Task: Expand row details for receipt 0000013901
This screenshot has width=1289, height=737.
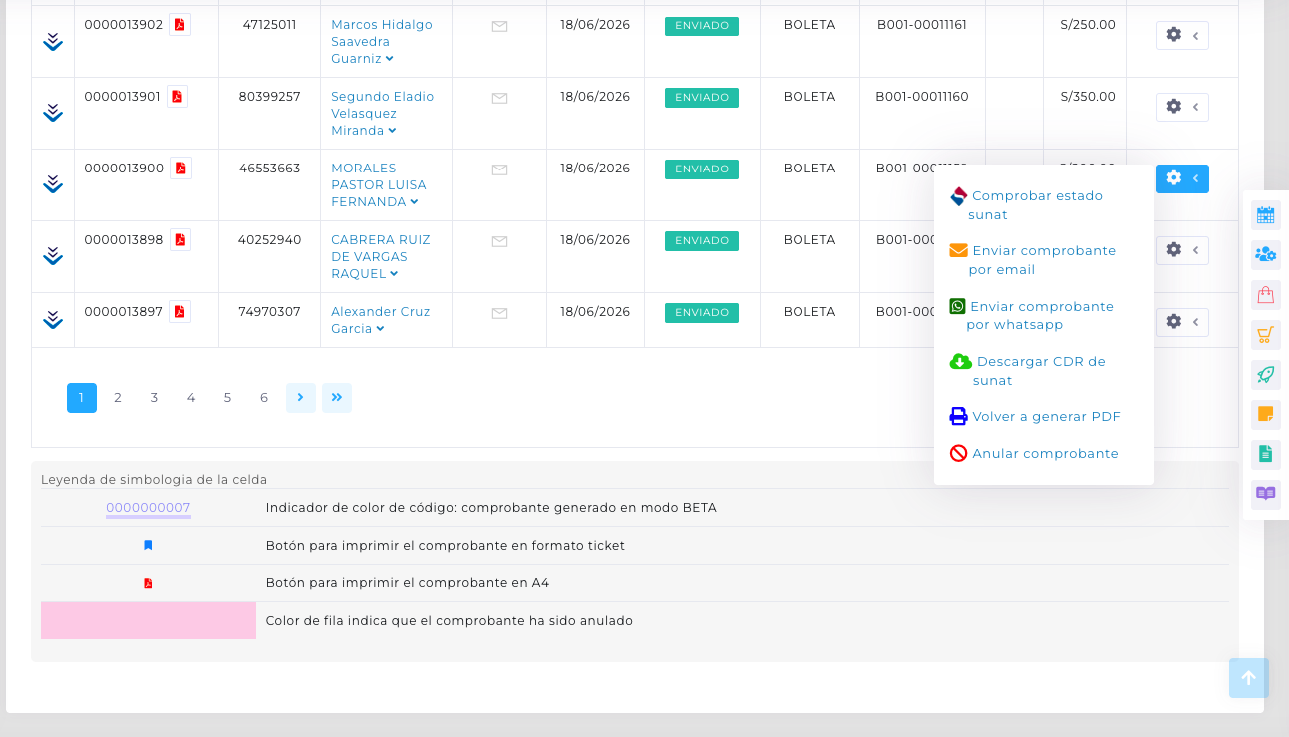Action: tap(54, 113)
